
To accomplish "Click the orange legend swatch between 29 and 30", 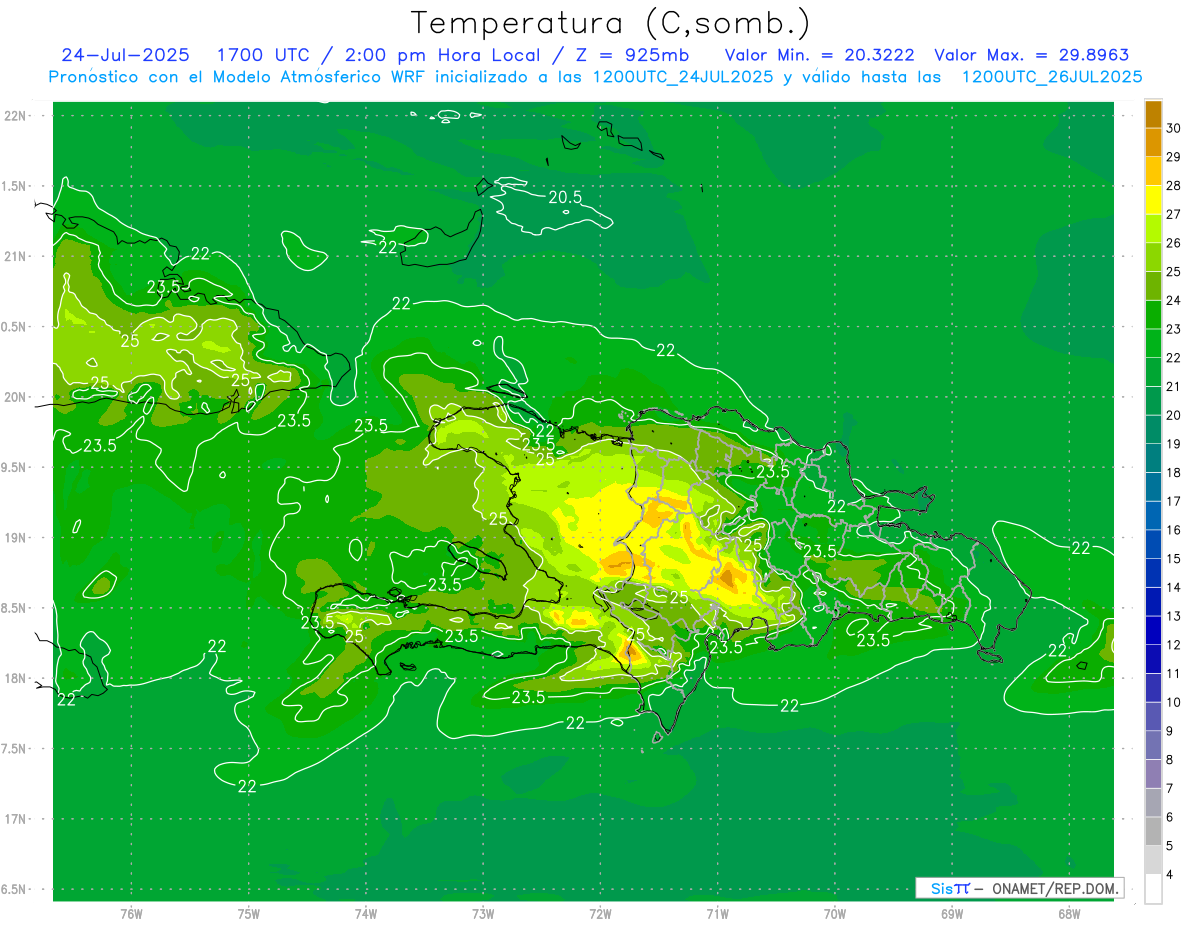I will 1153,142.
